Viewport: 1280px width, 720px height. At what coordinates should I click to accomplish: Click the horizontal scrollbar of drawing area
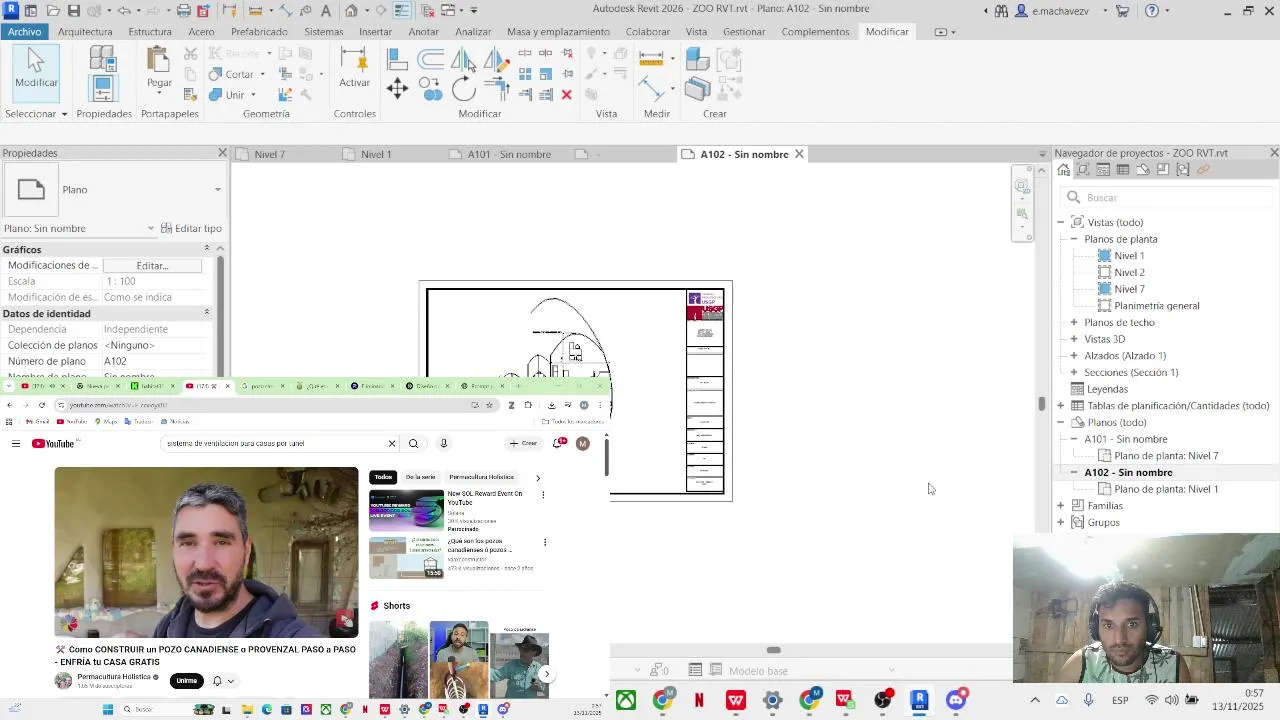773,650
